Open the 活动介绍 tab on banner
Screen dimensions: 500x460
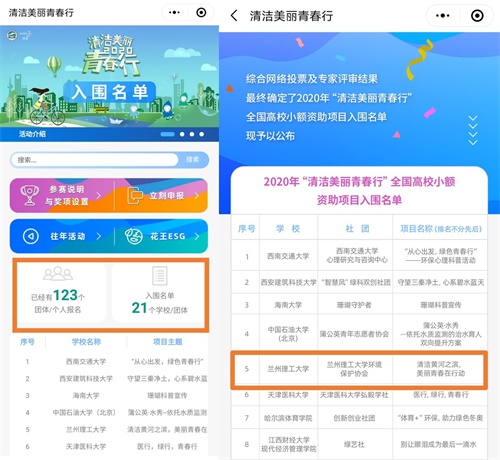pyautogui.click(x=32, y=134)
